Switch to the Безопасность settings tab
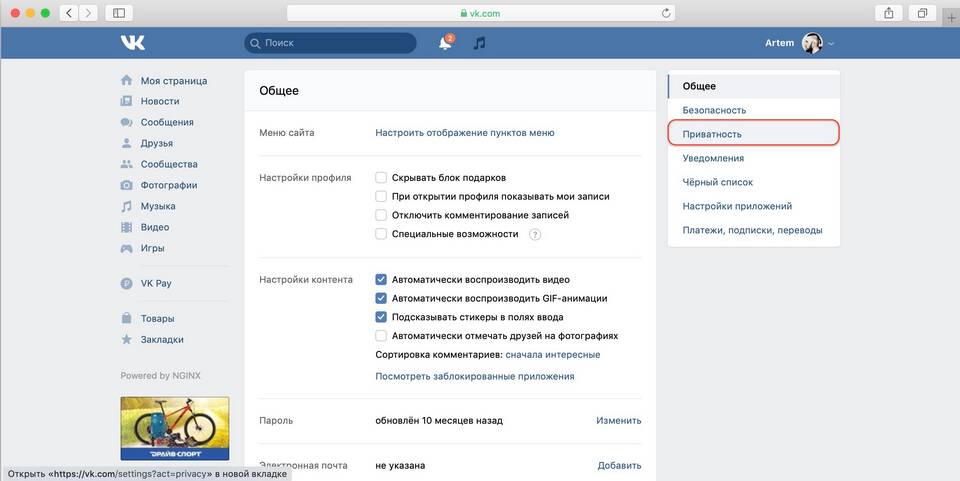Viewport: 960px width, 481px height. tap(714, 110)
